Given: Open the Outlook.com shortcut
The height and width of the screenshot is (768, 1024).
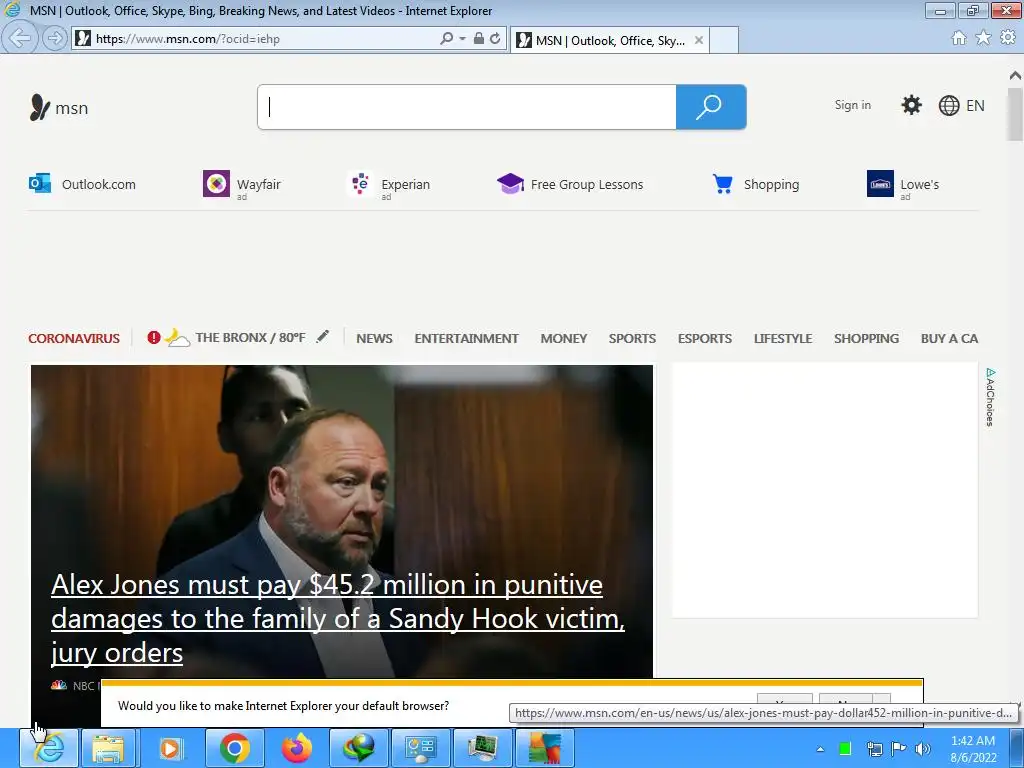Looking at the screenshot, I should [x=82, y=184].
